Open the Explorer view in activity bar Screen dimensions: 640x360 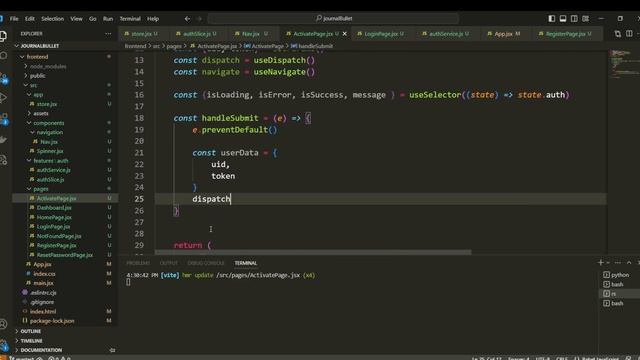tap(3, 36)
